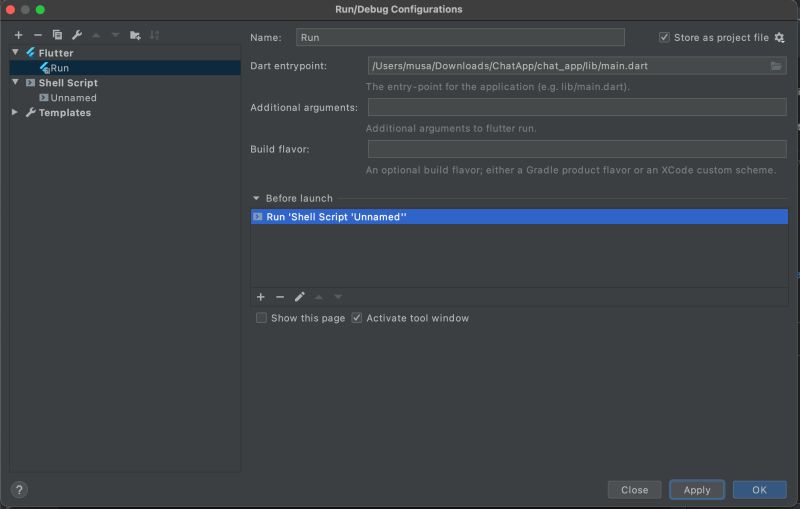800x509 pixels.
Task: Click the Close button
Action: click(x=634, y=490)
